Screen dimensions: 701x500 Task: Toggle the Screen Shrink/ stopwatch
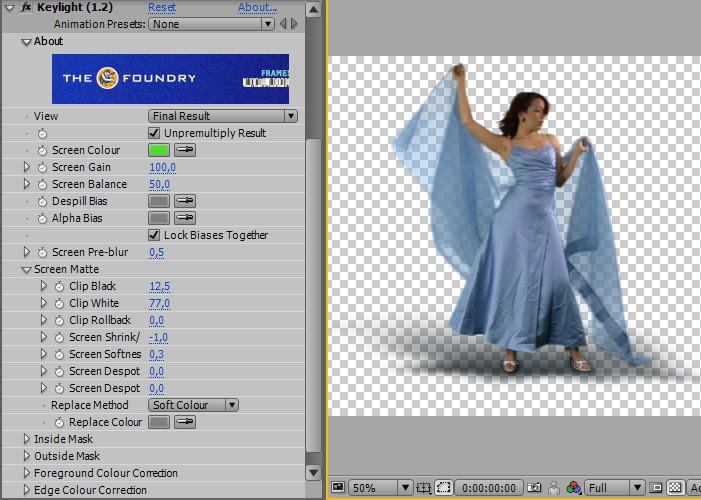tap(59, 337)
